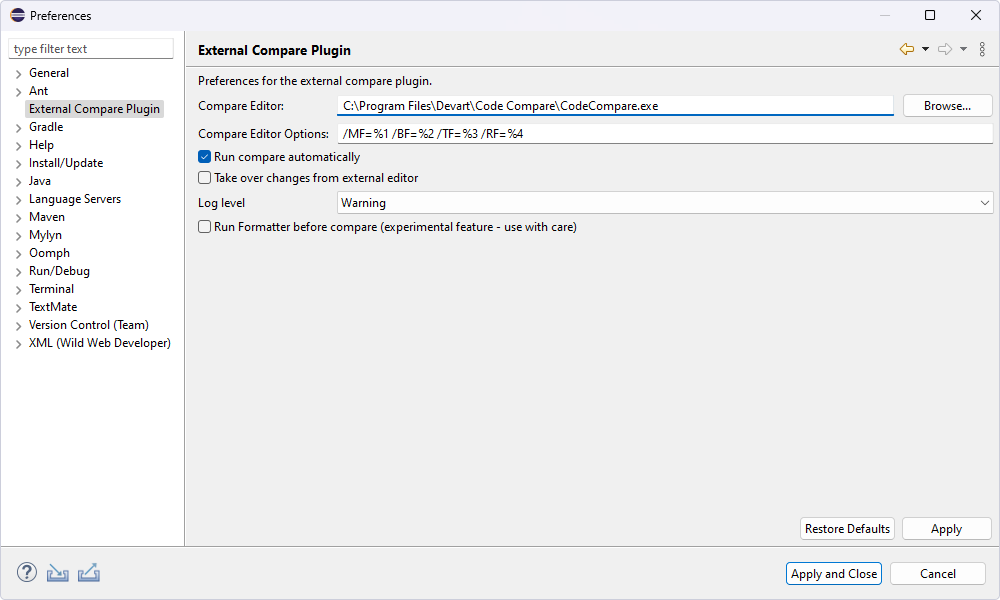Select TextMate preferences page
Screen dimensions: 1000x600
53,307
